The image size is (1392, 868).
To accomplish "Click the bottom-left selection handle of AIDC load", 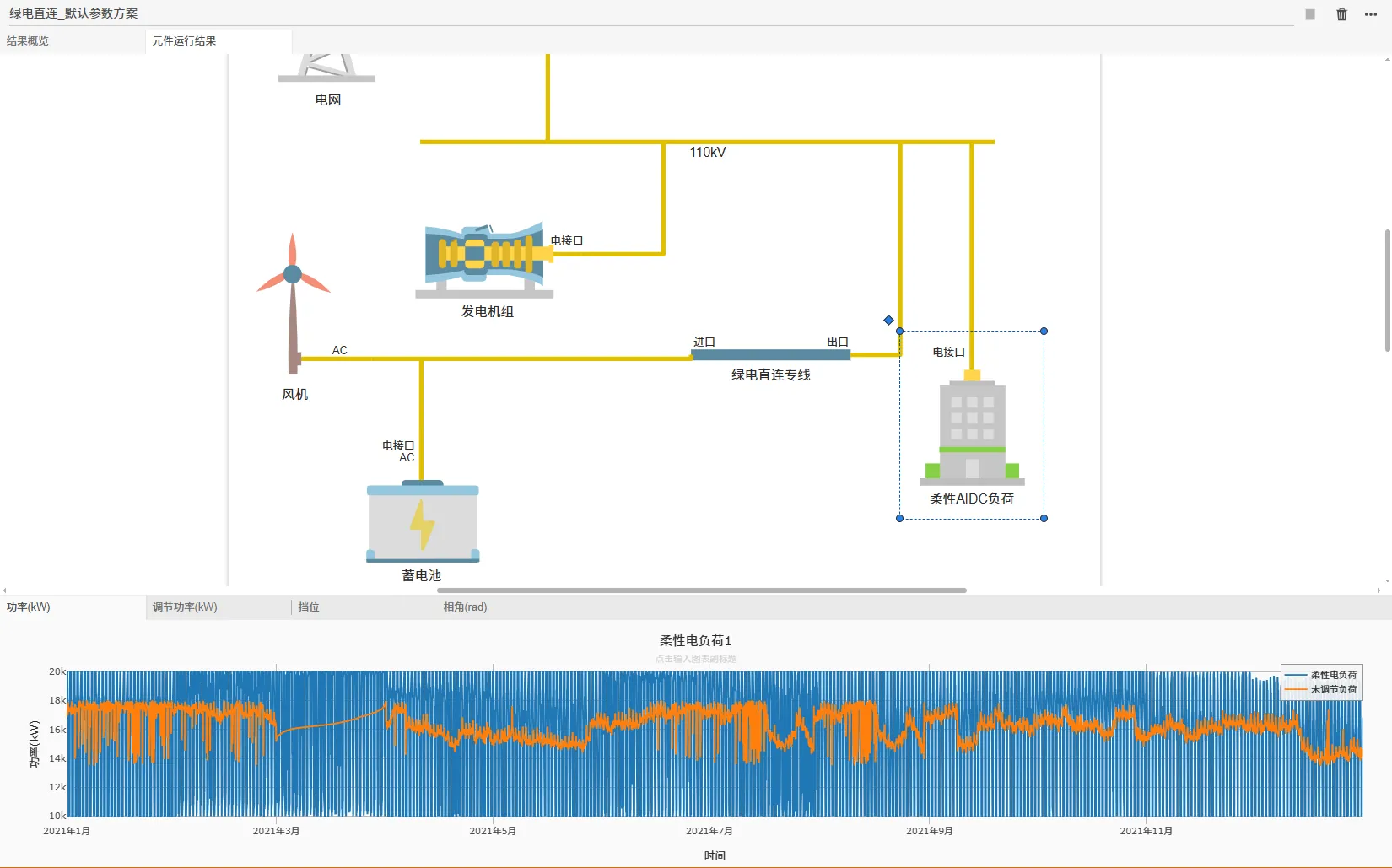I will 899,519.
